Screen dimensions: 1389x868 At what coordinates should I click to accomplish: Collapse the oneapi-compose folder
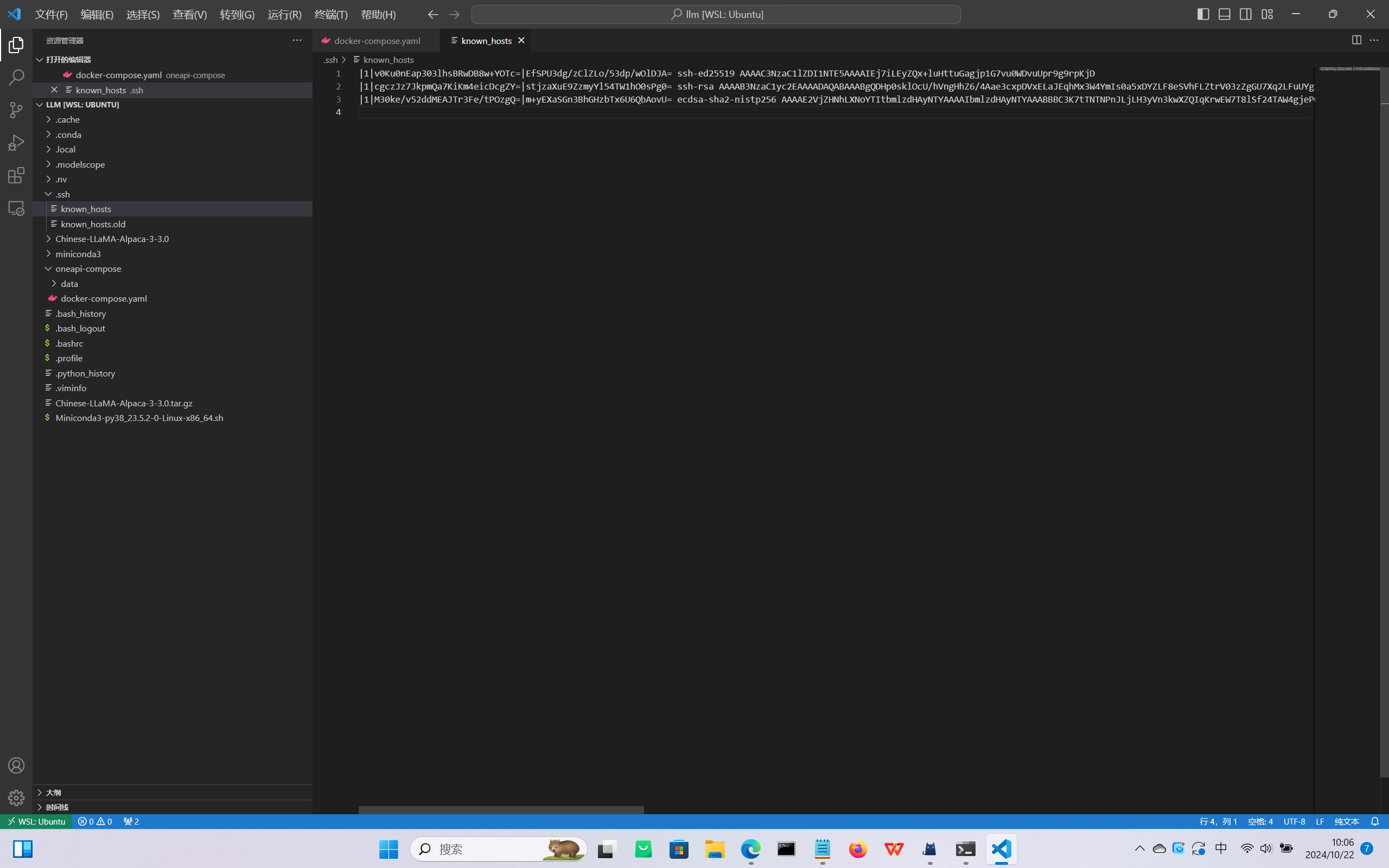pos(88,269)
